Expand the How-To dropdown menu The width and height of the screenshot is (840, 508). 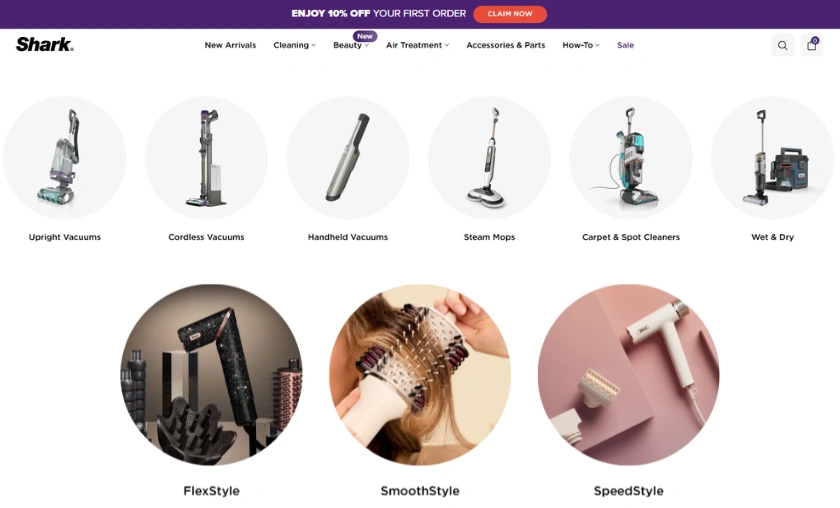tap(581, 45)
